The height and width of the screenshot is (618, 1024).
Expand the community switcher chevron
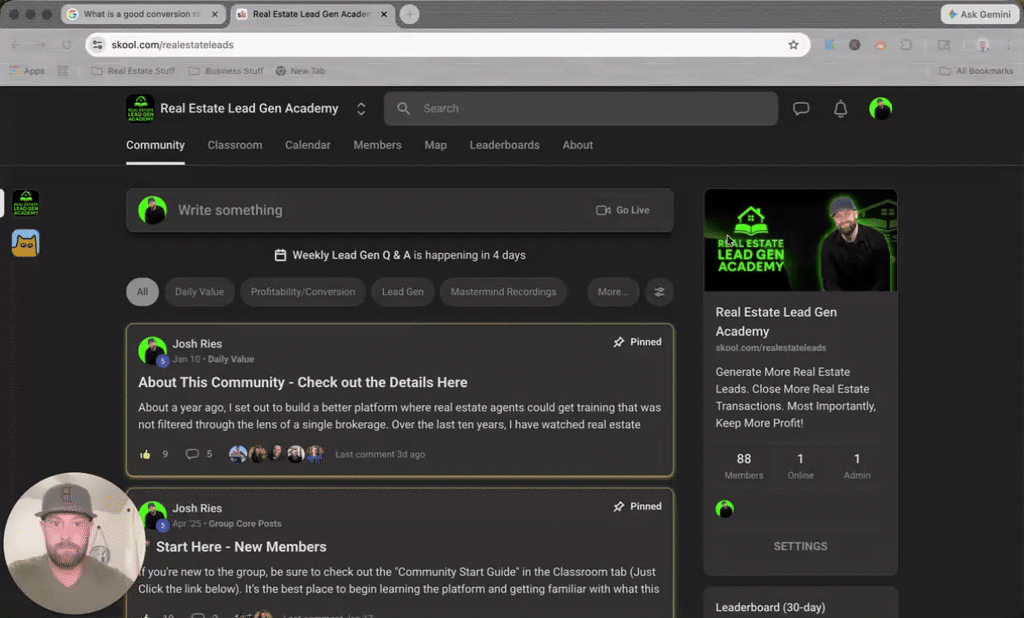click(361, 108)
